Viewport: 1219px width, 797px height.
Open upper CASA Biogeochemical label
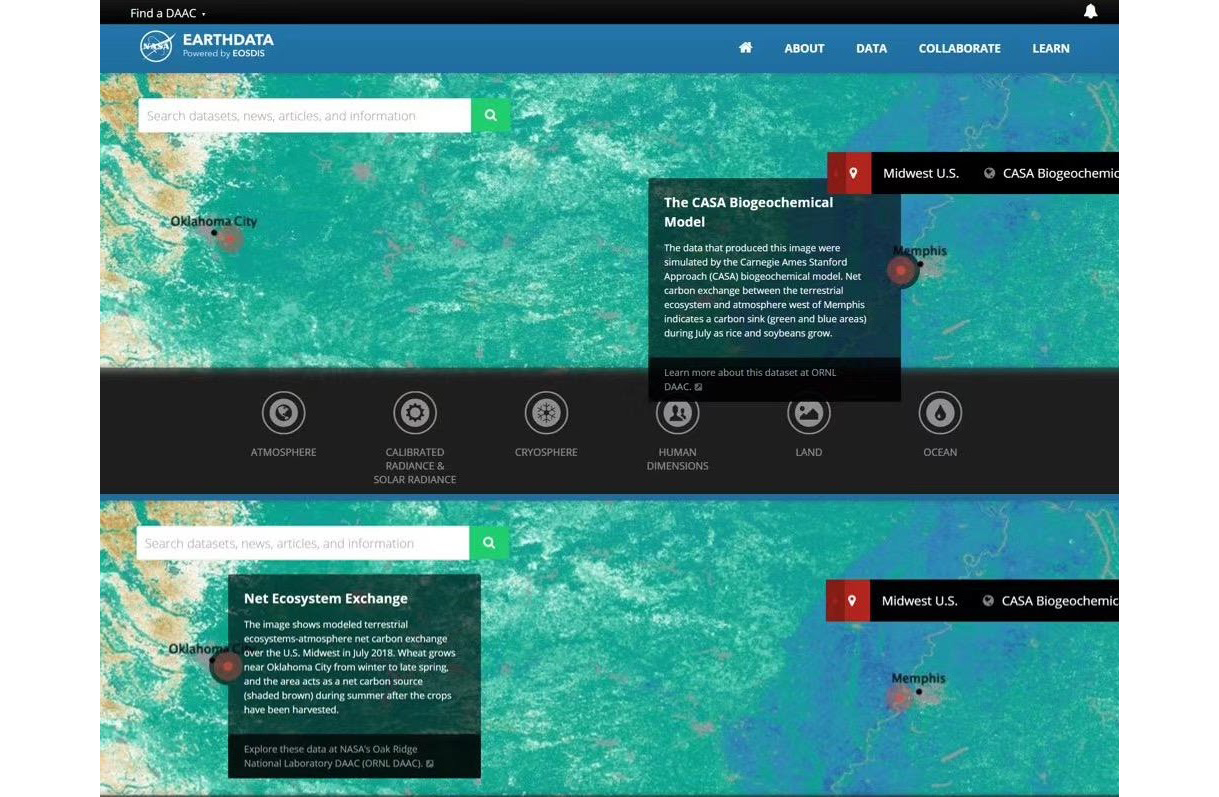pos(1060,173)
